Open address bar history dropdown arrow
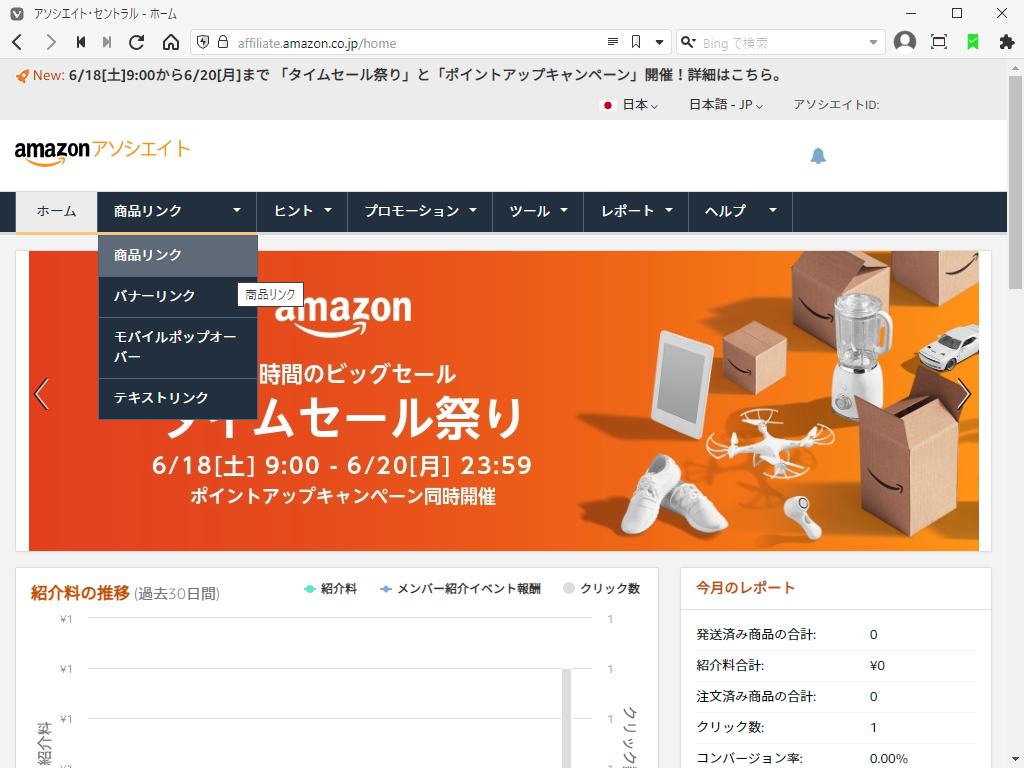Screen dimensions: 1024x768 (660, 42)
